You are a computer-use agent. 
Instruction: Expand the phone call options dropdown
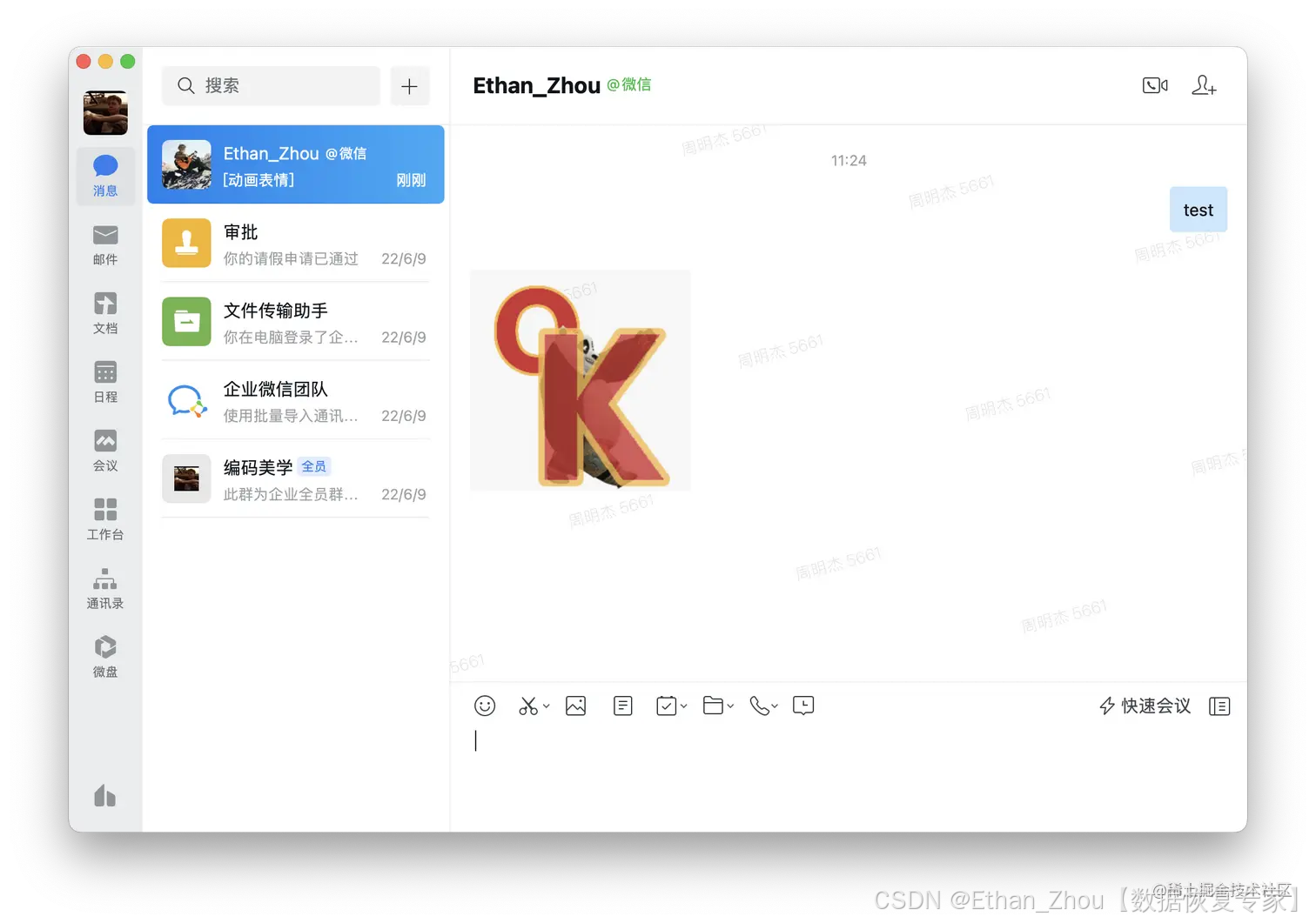click(774, 707)
